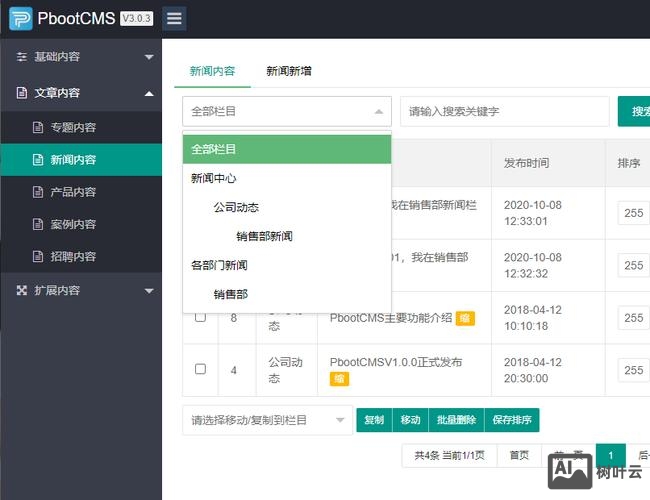Click the sliders icon beside 基础内容

(x=22, y=57)
